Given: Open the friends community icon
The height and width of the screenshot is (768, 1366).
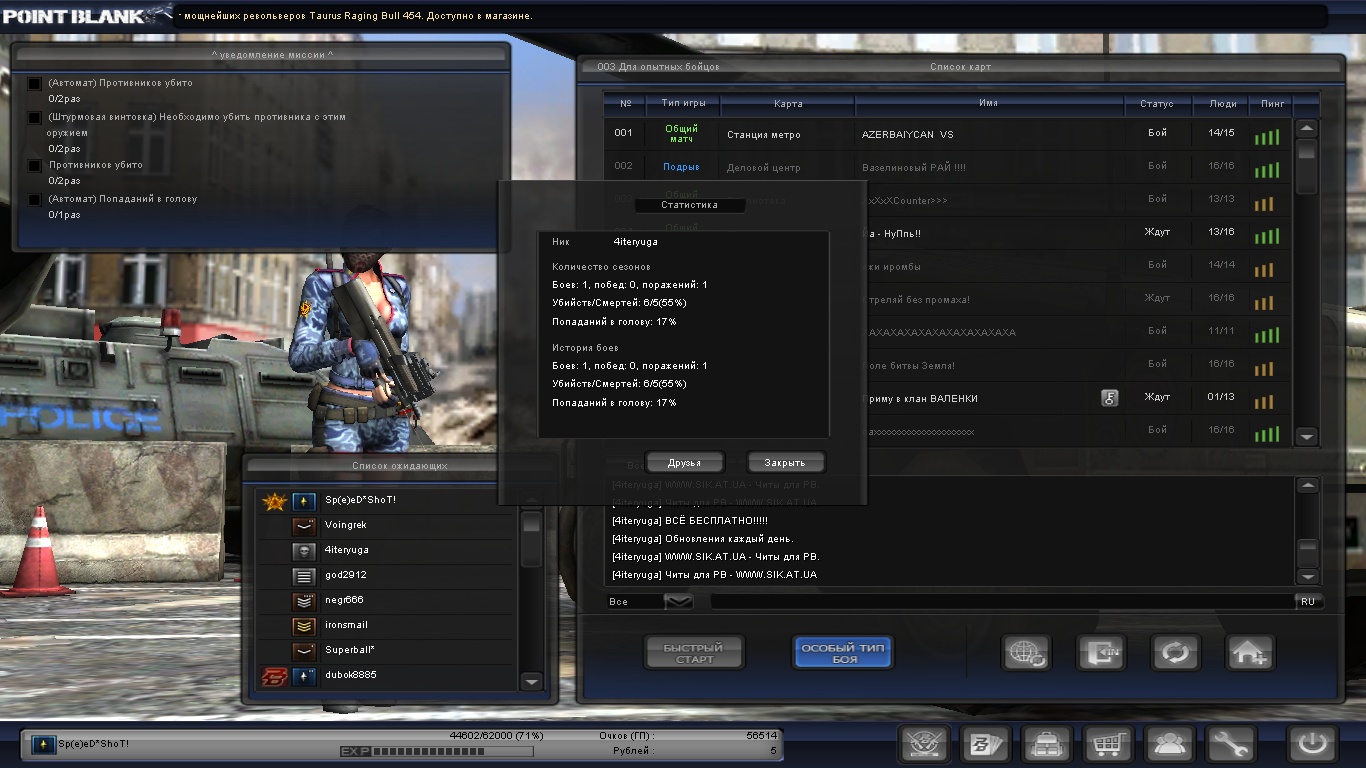Looking at the screenshot, I should pos(1169,744).
